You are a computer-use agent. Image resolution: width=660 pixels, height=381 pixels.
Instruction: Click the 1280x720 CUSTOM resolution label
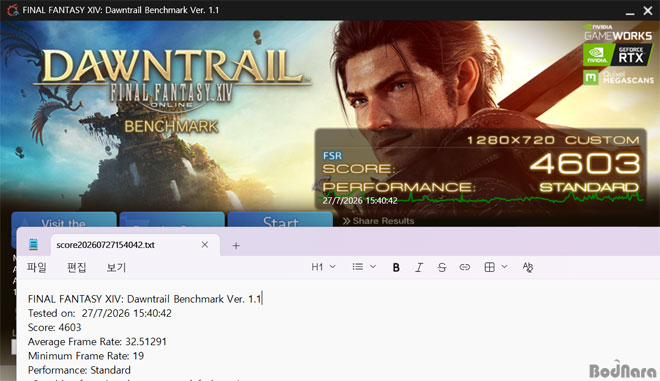553,140
